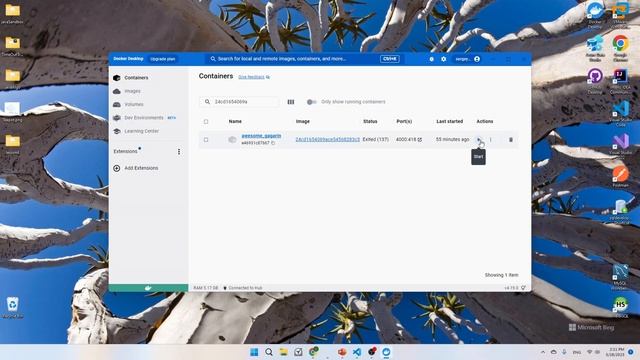
Task: Sort table by Image column
Action: (x=302, y=121)
